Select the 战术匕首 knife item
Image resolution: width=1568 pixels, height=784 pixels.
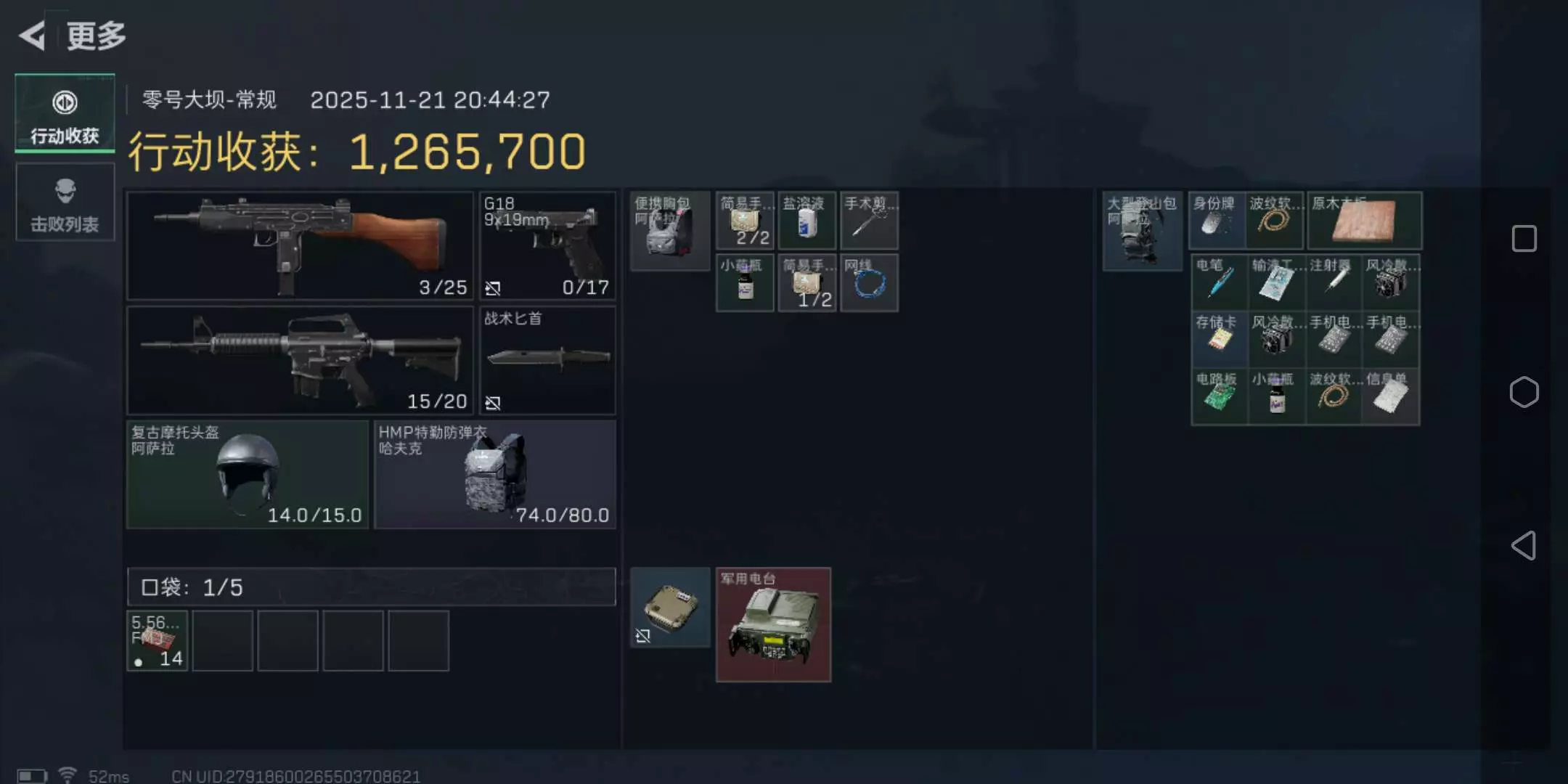pyautogui.click(x=547, y=360)
